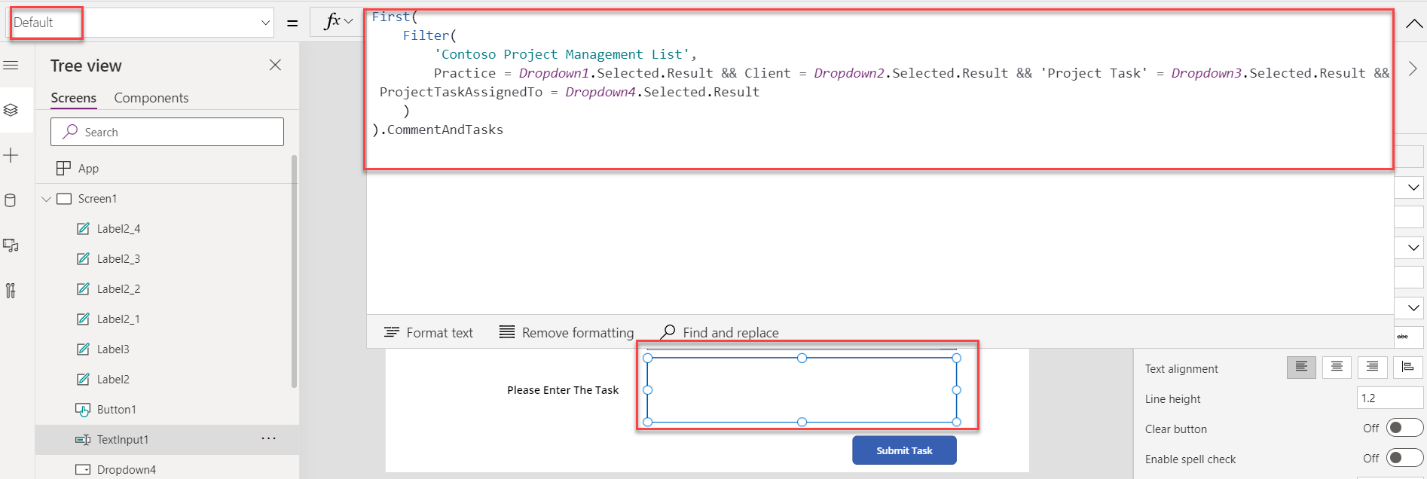The width and height of the screenshot is (1427, 479).
Task: Toggle Enable spell check switch
Action: (1405, 458)
